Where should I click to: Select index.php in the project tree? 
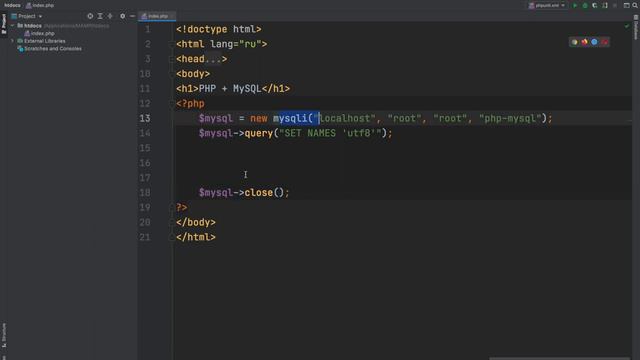42,33
